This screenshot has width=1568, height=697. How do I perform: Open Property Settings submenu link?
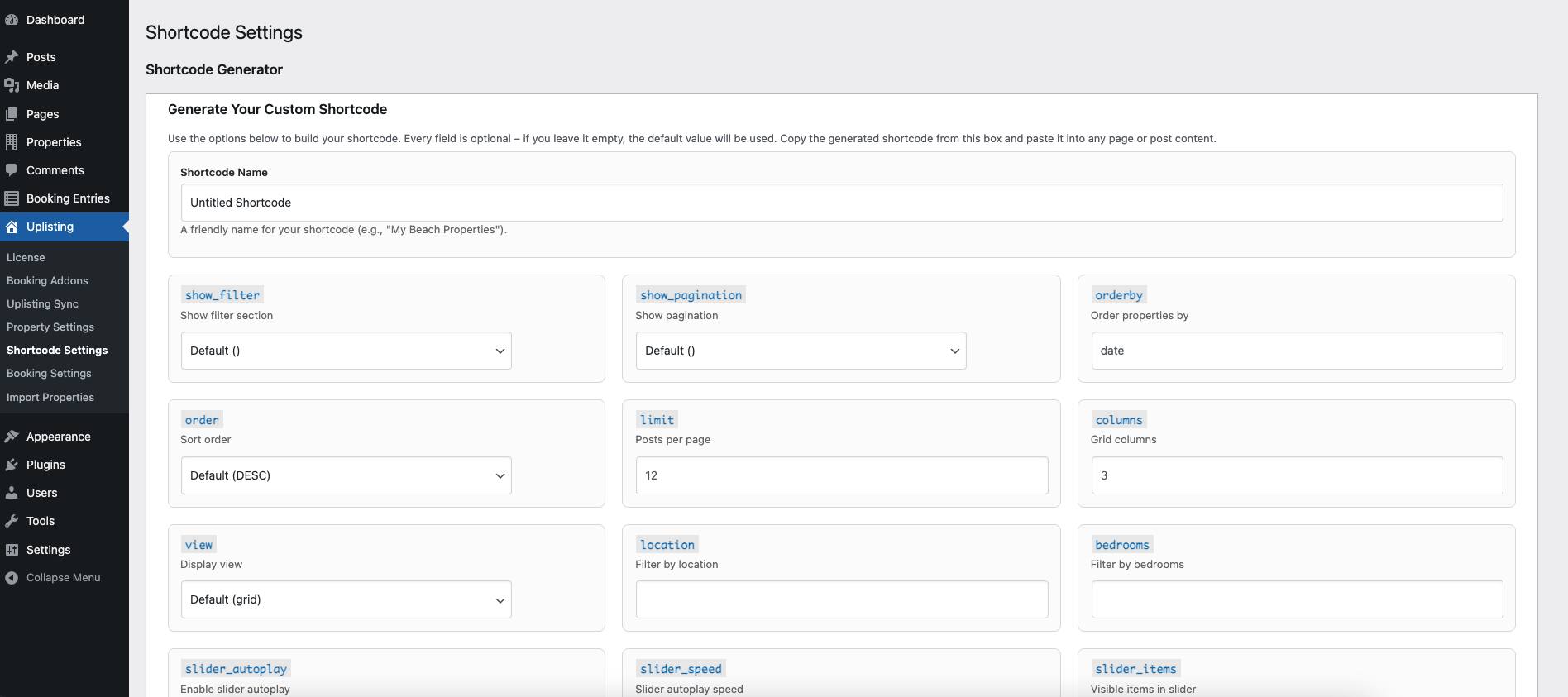[50, 327]
